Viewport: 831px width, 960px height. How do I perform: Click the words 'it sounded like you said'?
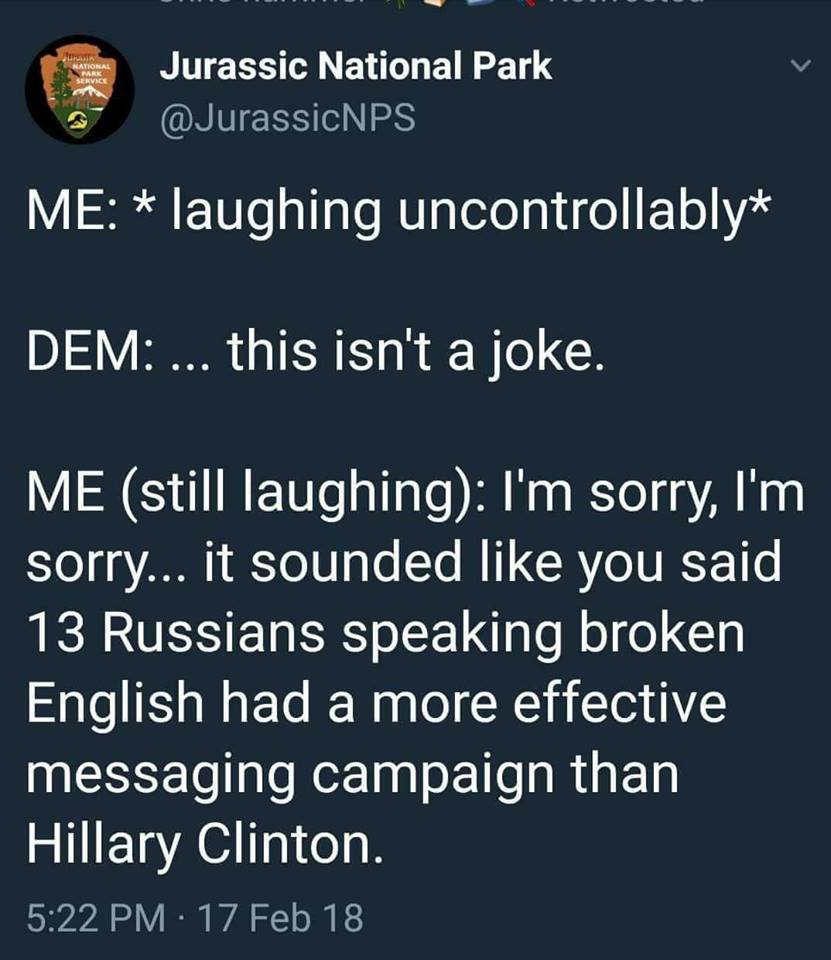492,562
